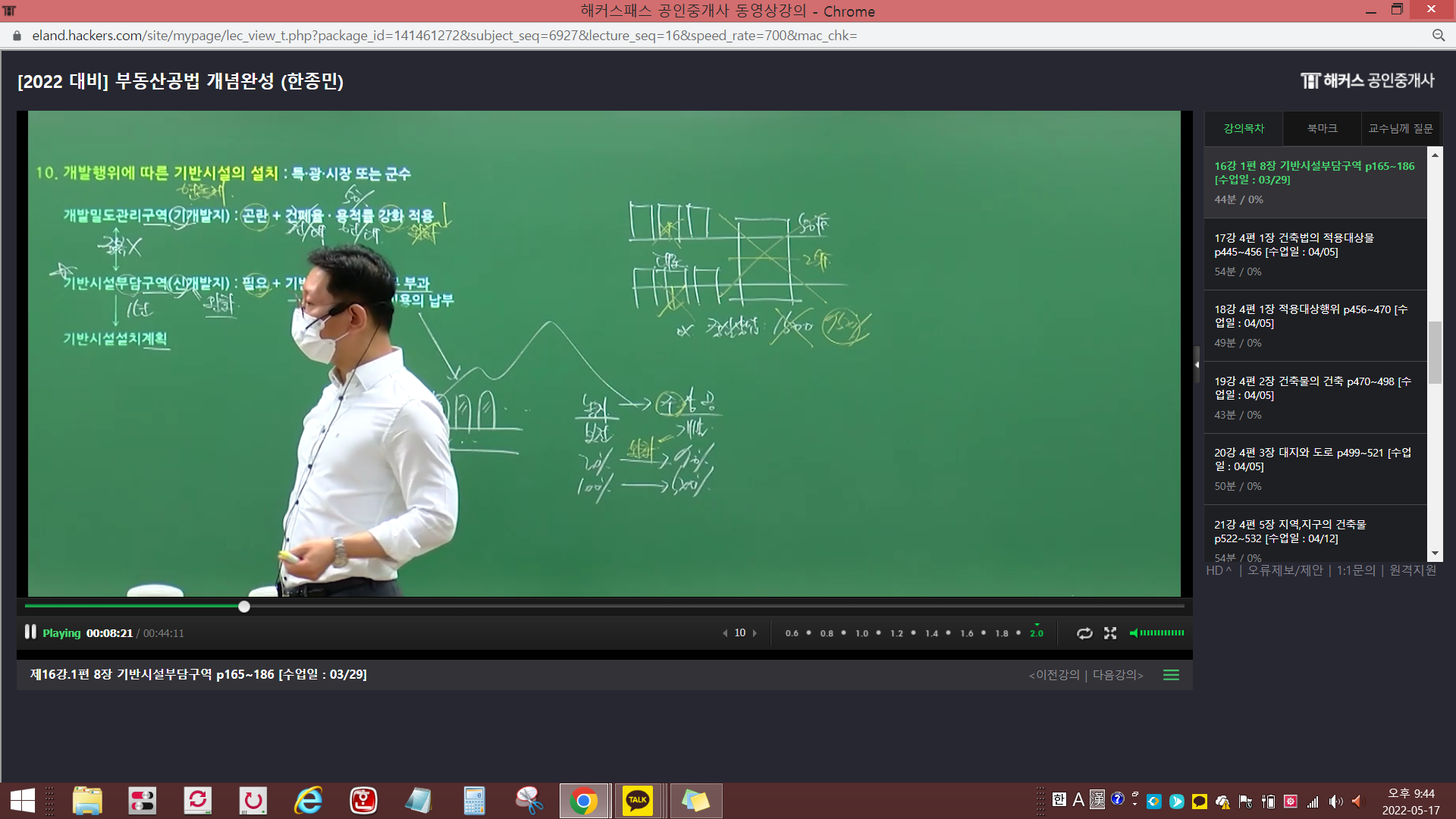The image size is (1456, 819).
Task: Click the Hackers 공인중개사 logo
Action: [x=1367, y=80]
